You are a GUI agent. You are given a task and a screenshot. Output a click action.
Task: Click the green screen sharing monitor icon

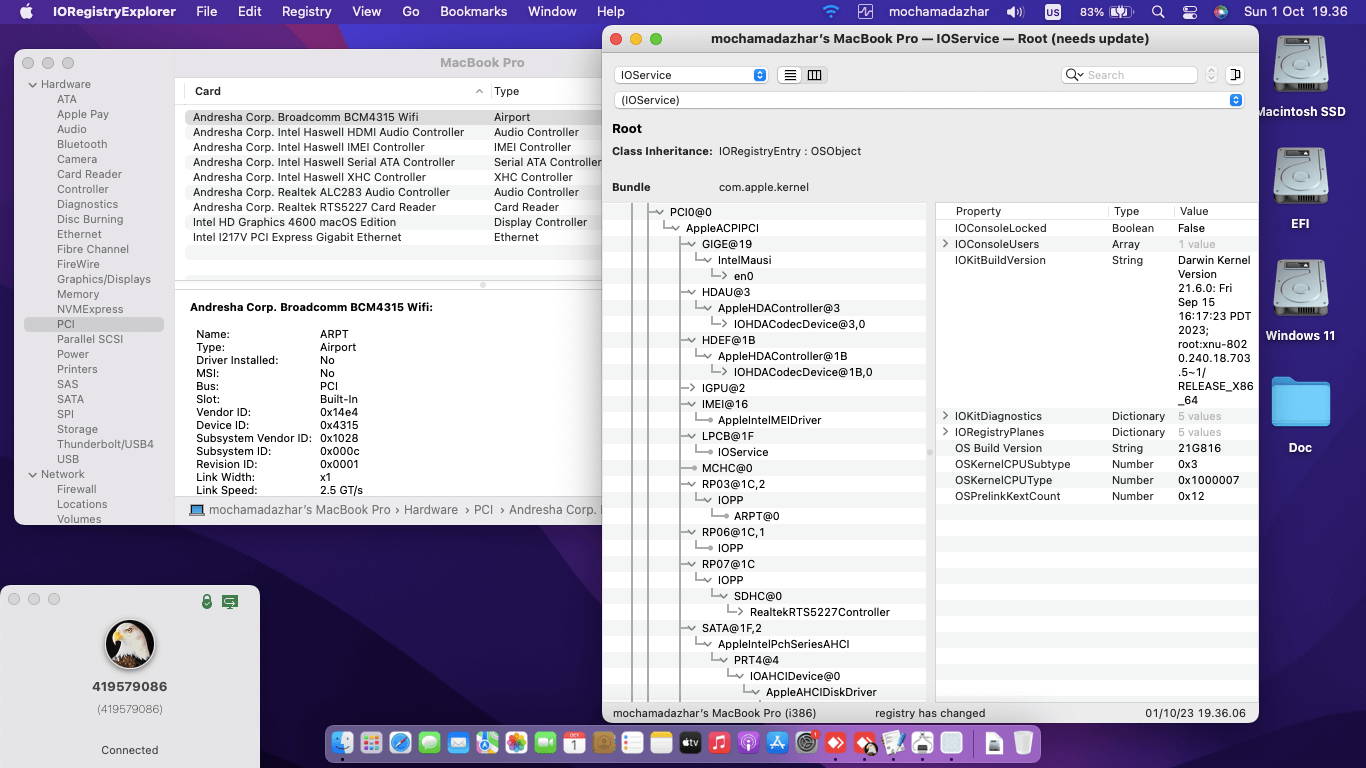pos(230,601)
